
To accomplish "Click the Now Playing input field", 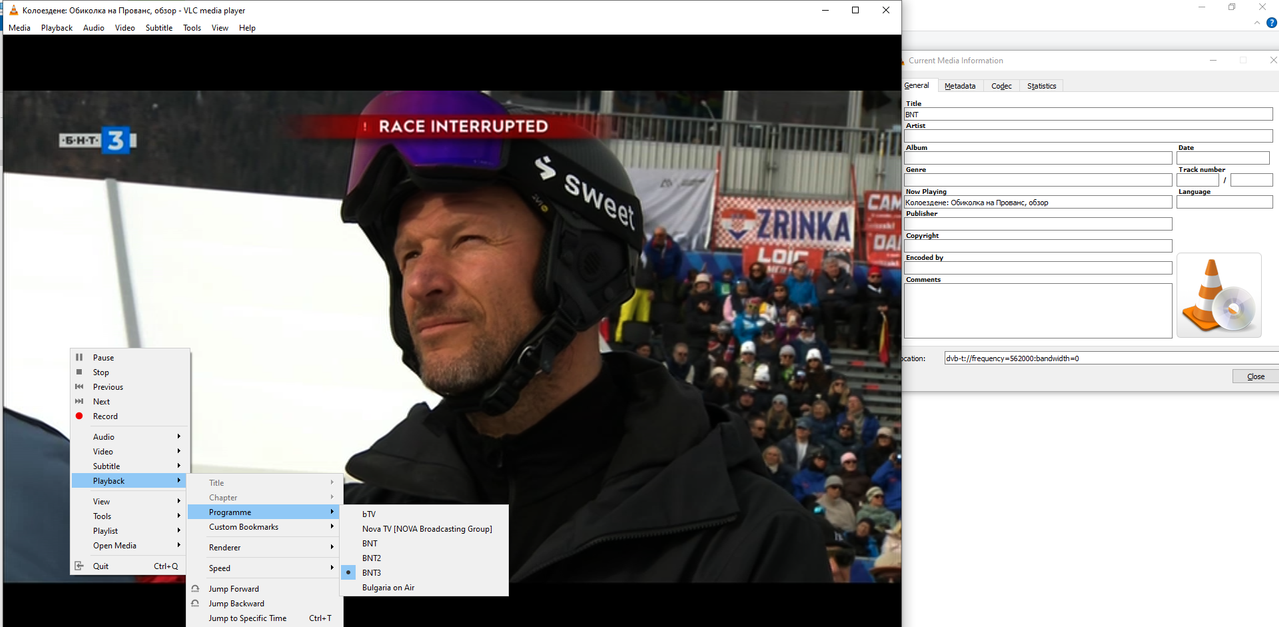I will click(x=1038, y=202).
